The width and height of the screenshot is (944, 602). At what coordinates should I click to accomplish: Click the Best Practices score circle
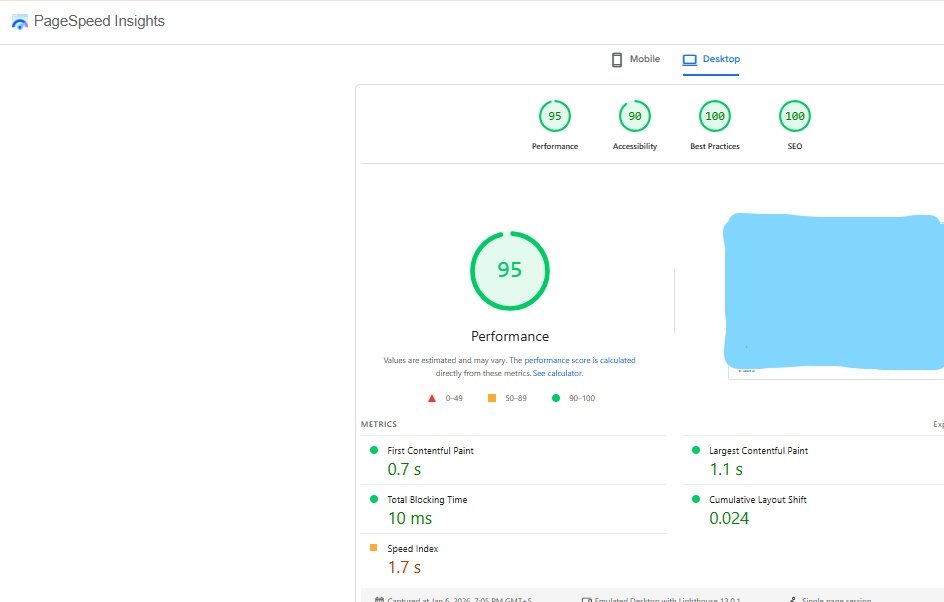(x=714, y=116)
